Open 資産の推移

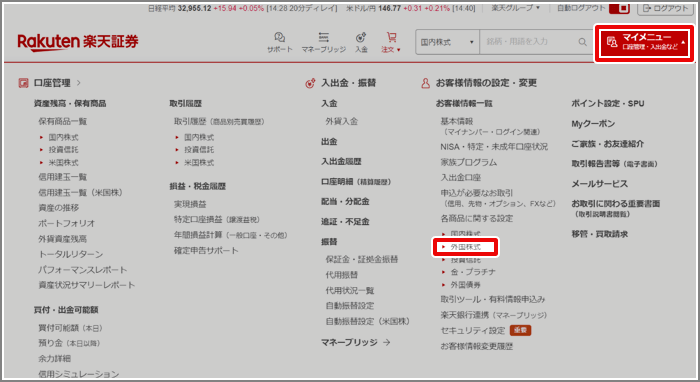[58, 208]
